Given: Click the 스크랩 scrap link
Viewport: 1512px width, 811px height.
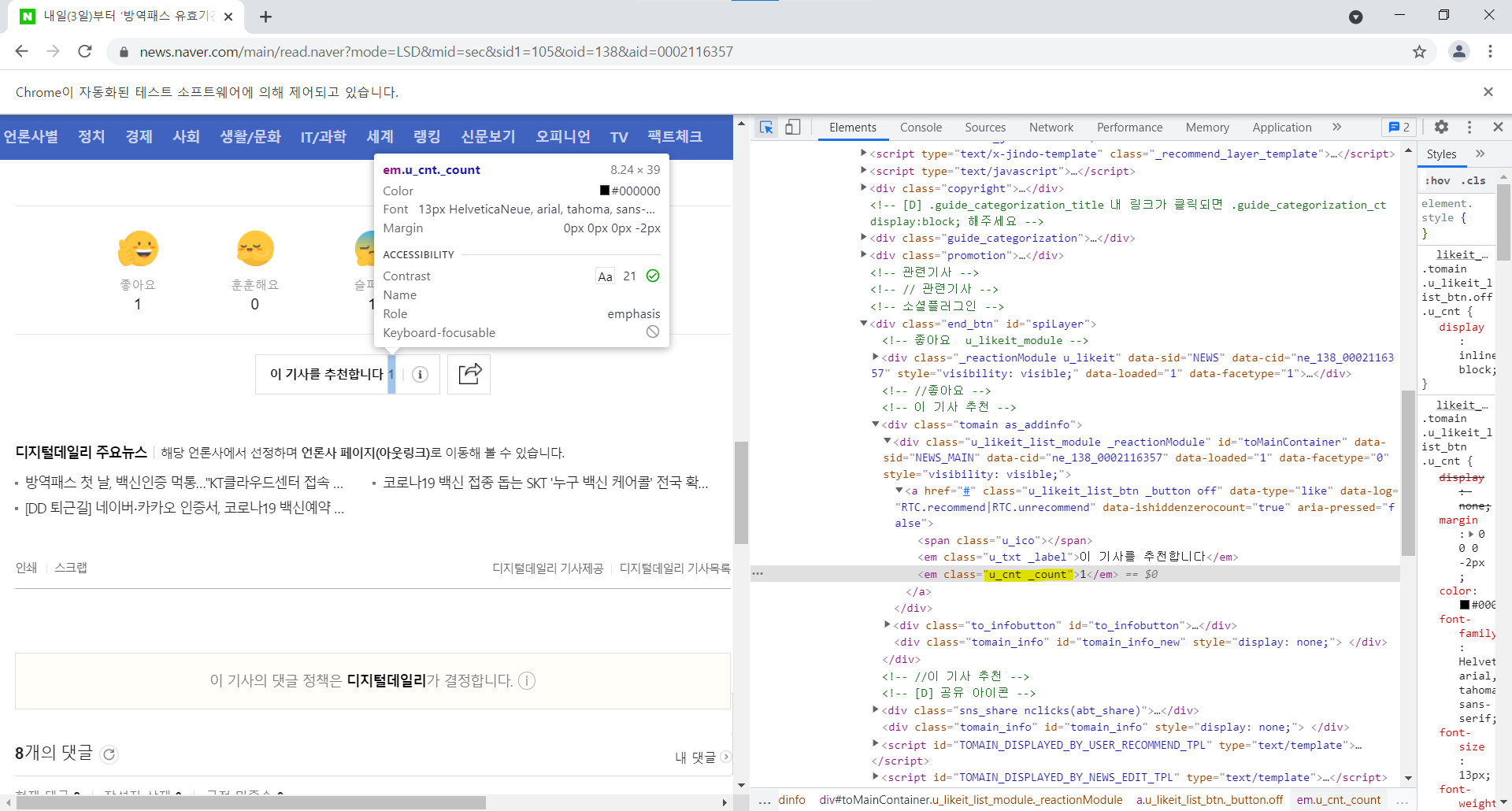Looking at the screenshot, I should [x=71, y=568].
